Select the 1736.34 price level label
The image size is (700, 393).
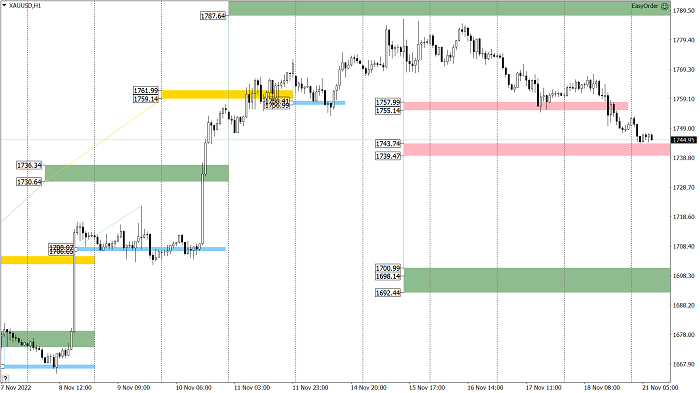[x=29, y=166]
